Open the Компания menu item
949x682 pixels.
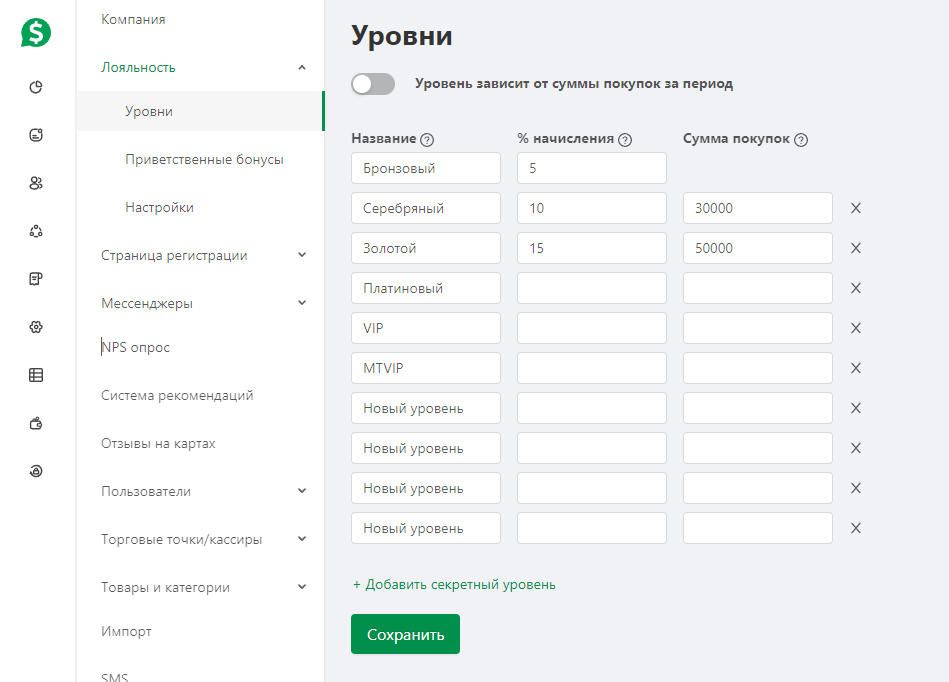click(133, 19)
